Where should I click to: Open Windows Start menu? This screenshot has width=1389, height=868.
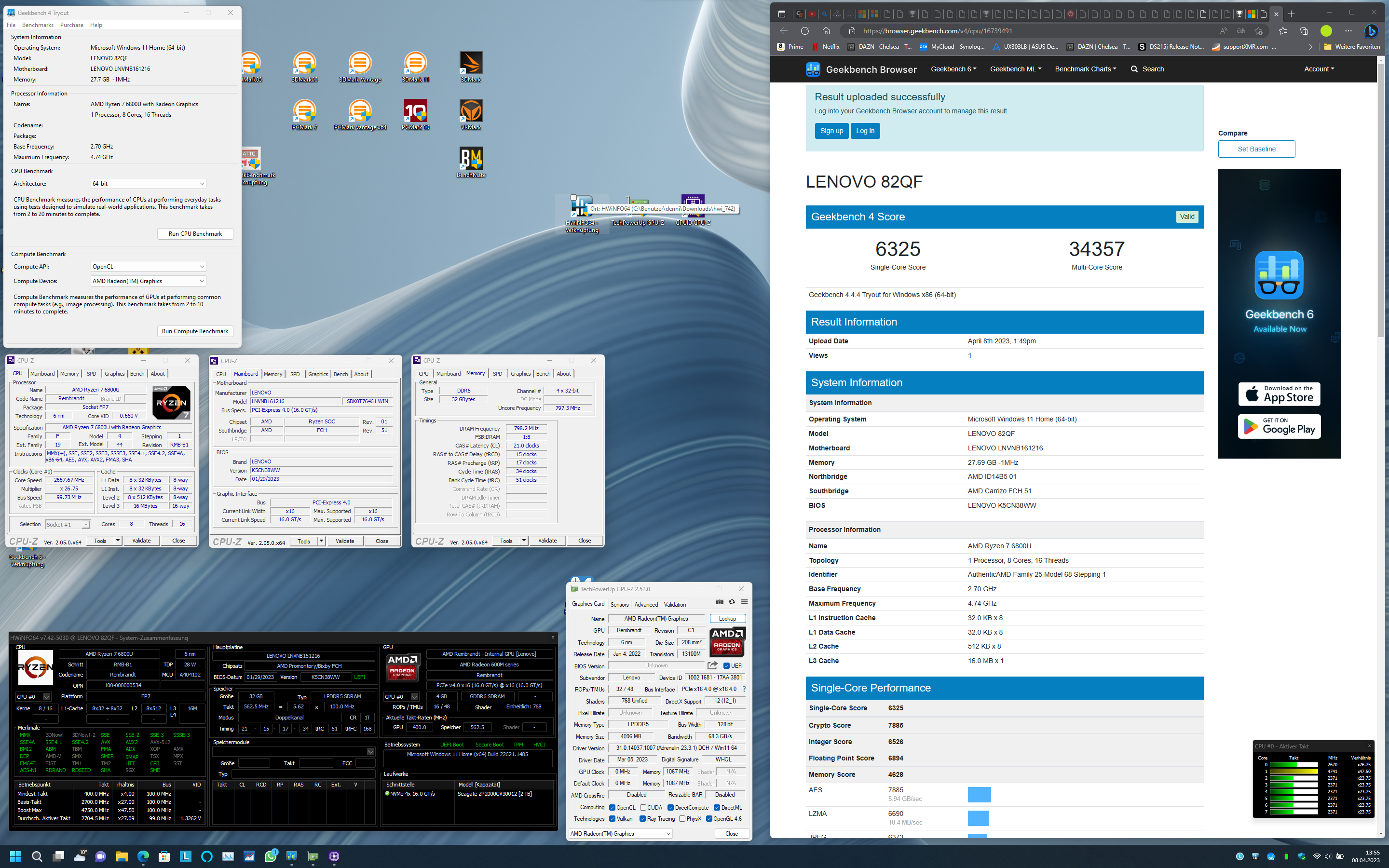(15, 856)
